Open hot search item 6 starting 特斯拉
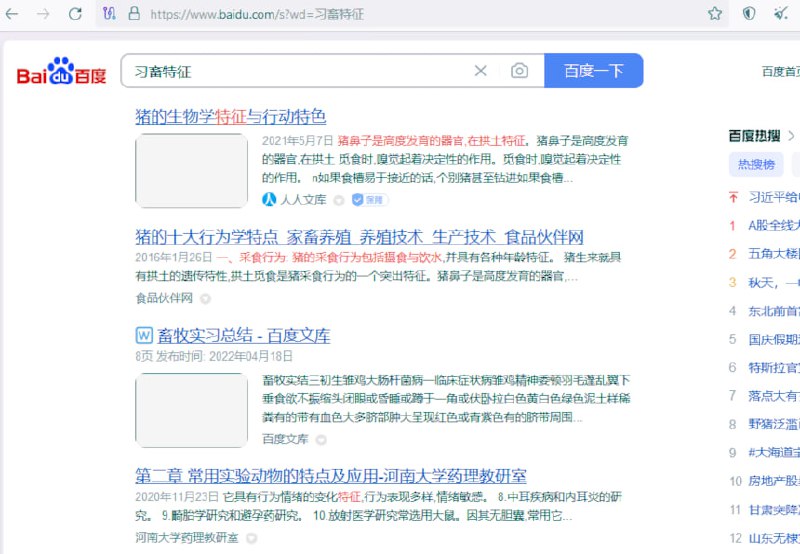The image size is (800, 554). [x=774, y=368]
